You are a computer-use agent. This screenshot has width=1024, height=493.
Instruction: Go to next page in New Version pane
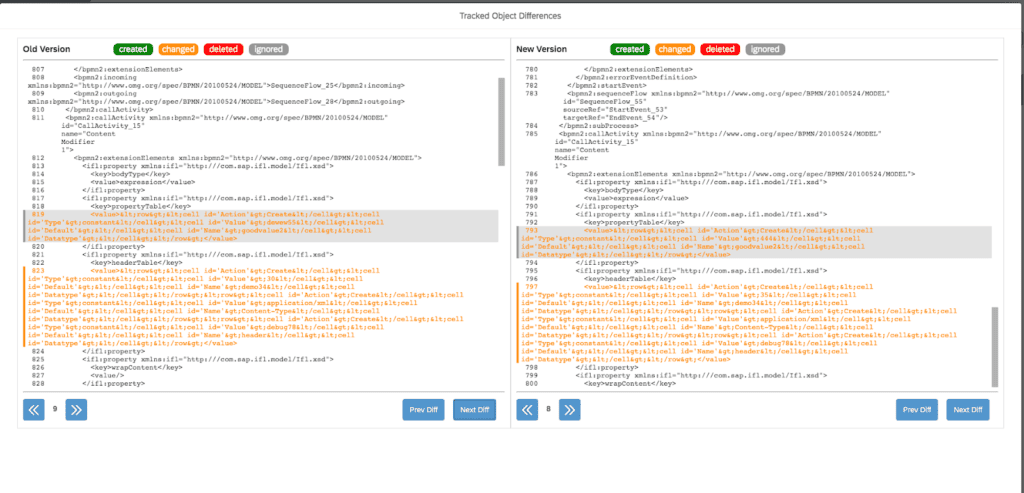point(569,409)
